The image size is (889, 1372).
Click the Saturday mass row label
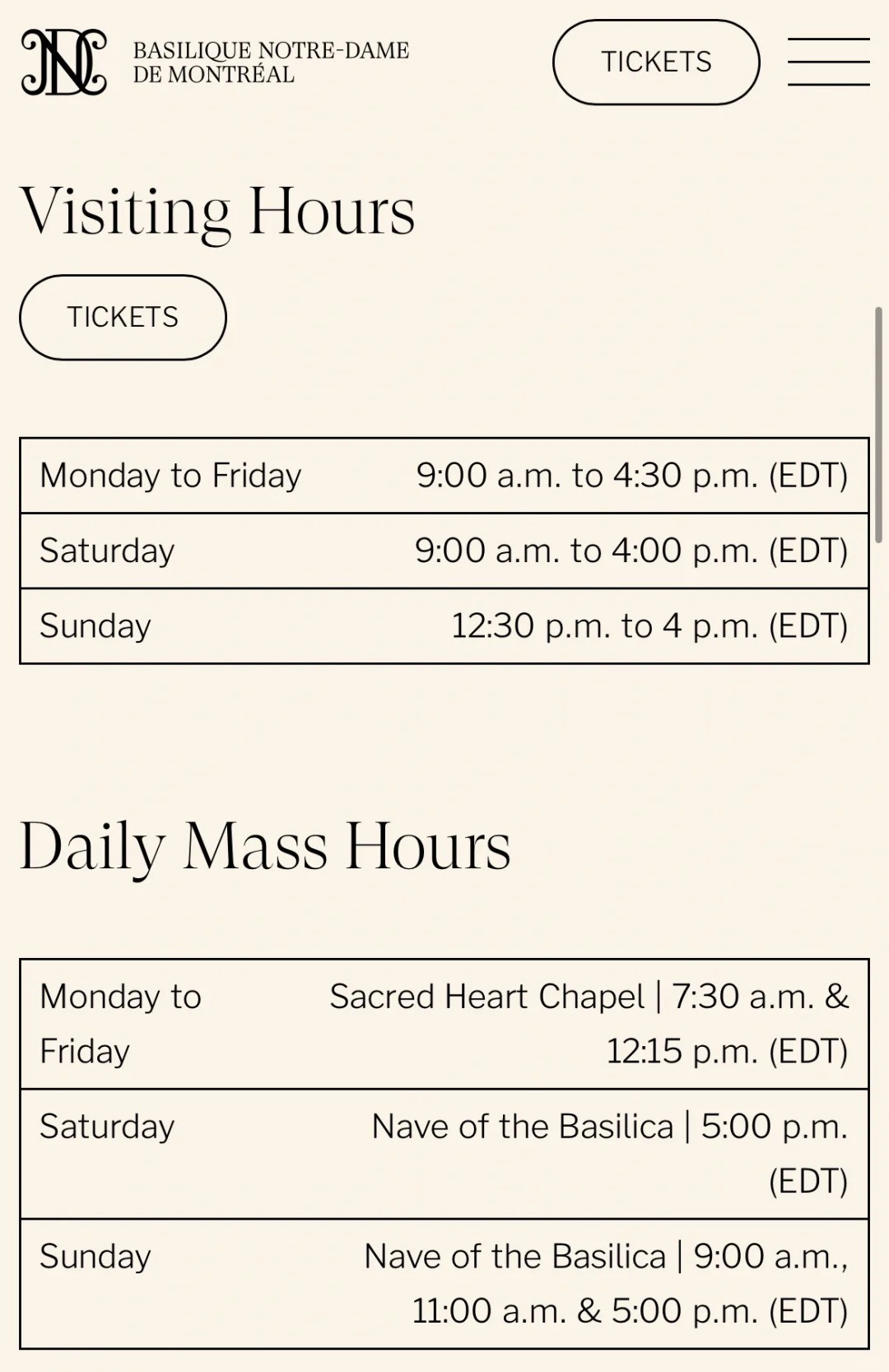tap(107, 1127)
